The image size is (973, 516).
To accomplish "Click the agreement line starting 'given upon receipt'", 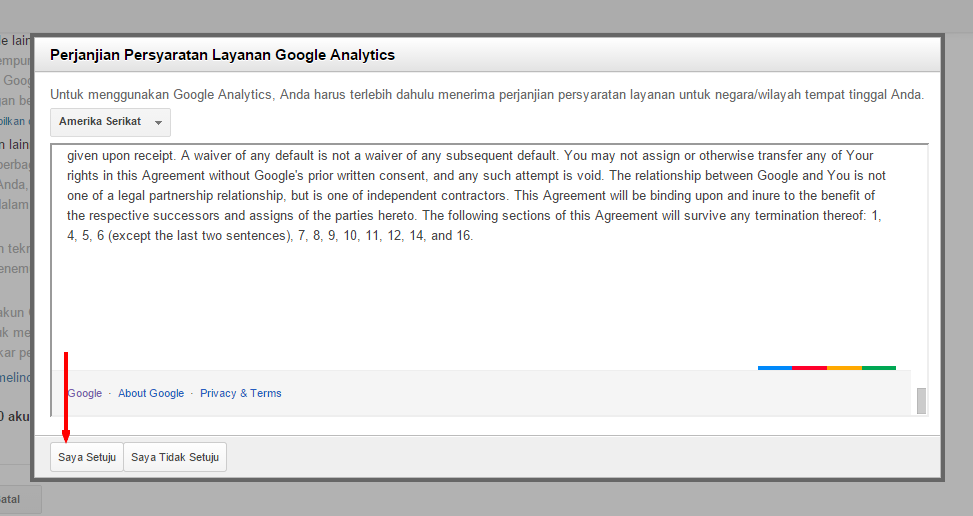I will (470, 156).
